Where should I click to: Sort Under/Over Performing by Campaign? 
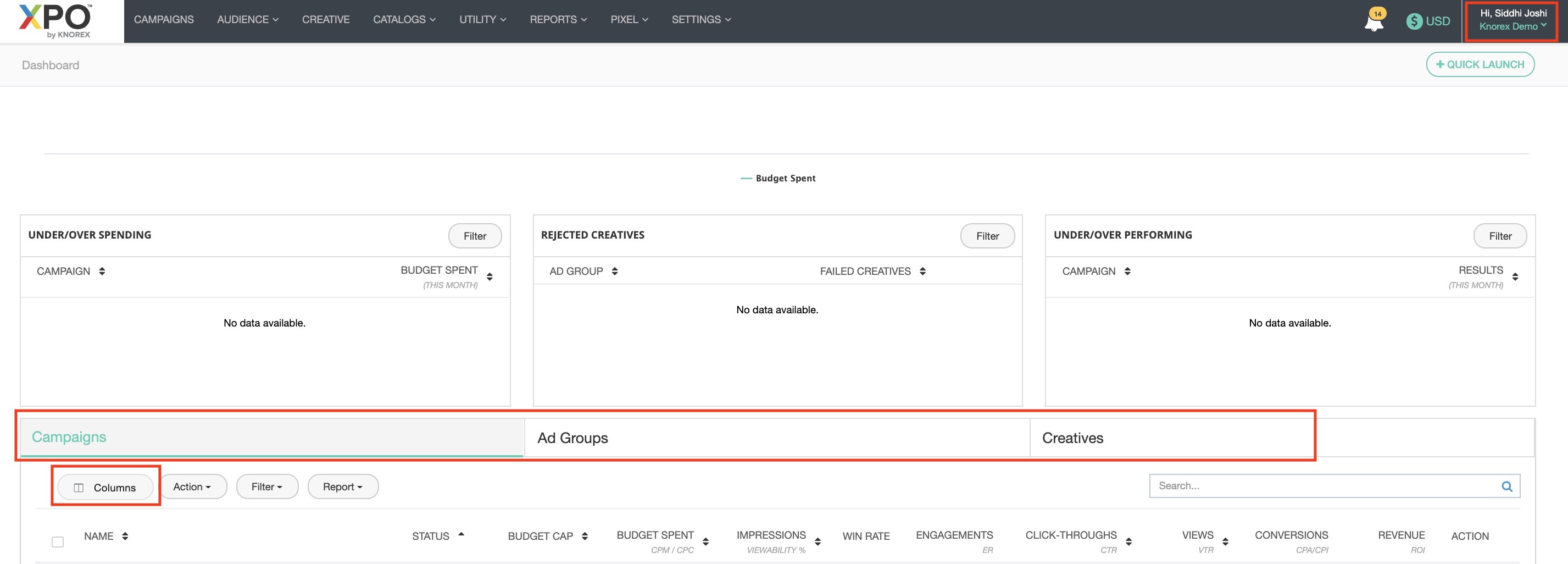point(1127,271)
